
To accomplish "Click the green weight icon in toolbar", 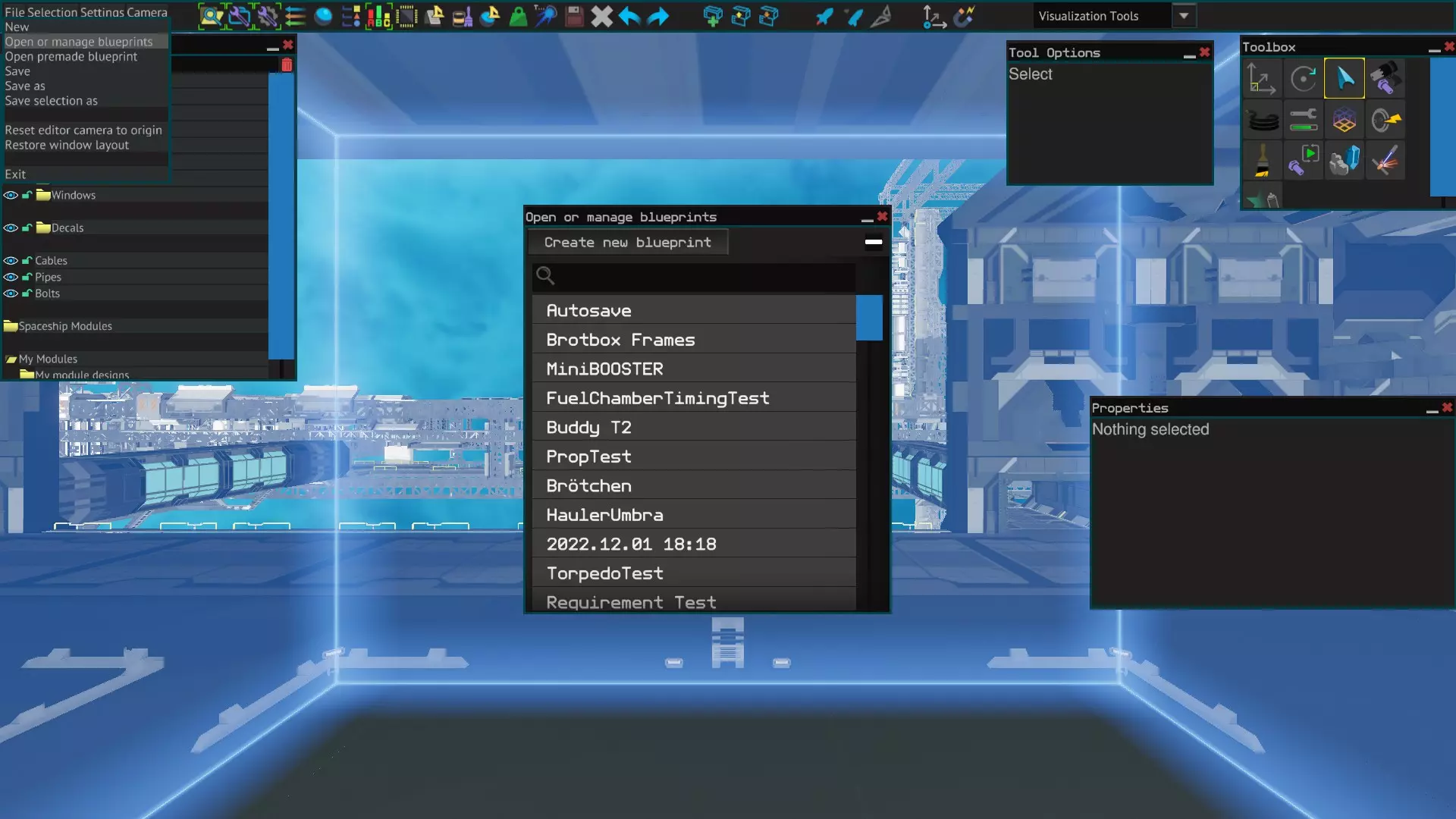I will coord(518,16).
